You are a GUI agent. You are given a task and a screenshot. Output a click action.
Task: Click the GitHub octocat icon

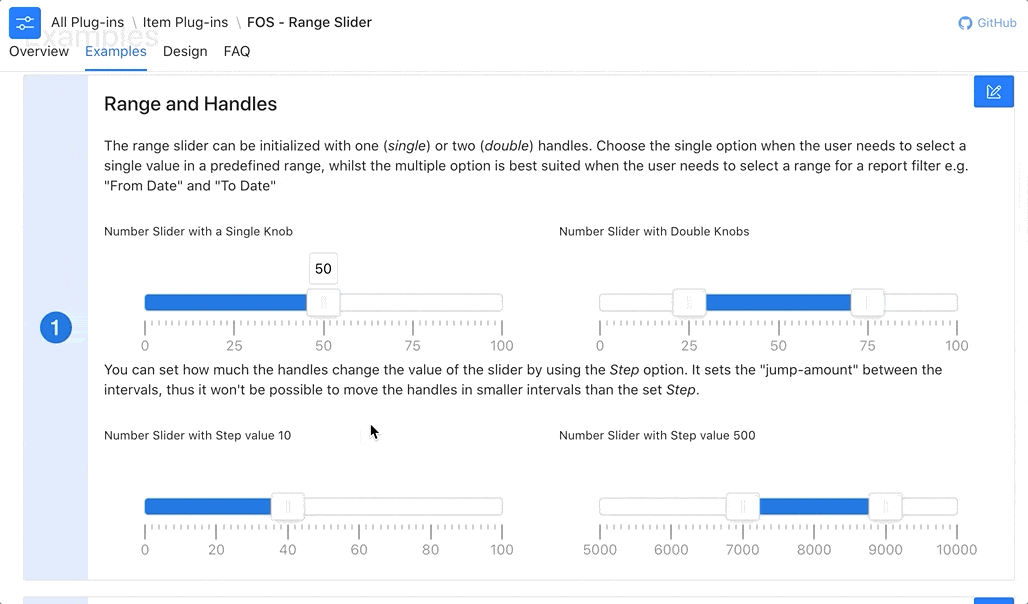[965, 23]
